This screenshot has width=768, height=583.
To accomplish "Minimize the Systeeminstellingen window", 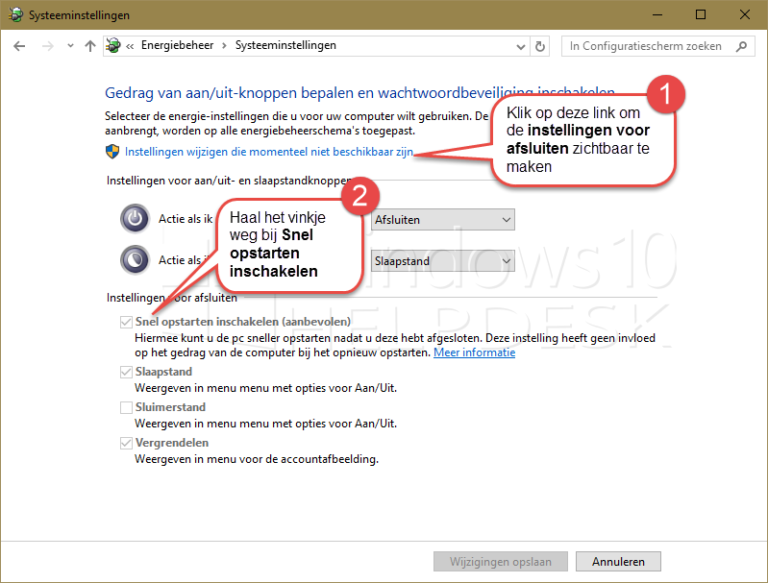I will [x=657, y=15].
